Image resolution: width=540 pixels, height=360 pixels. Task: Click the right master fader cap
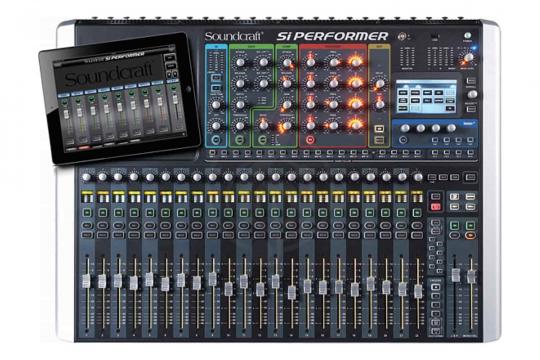(x=471, y=277)
